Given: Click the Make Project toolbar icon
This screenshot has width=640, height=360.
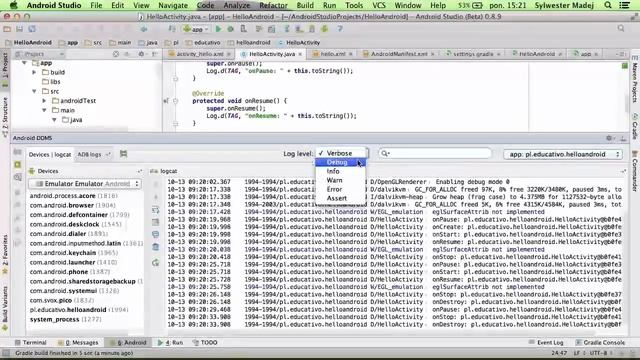Looking at the screenshot, I should 172,29.
